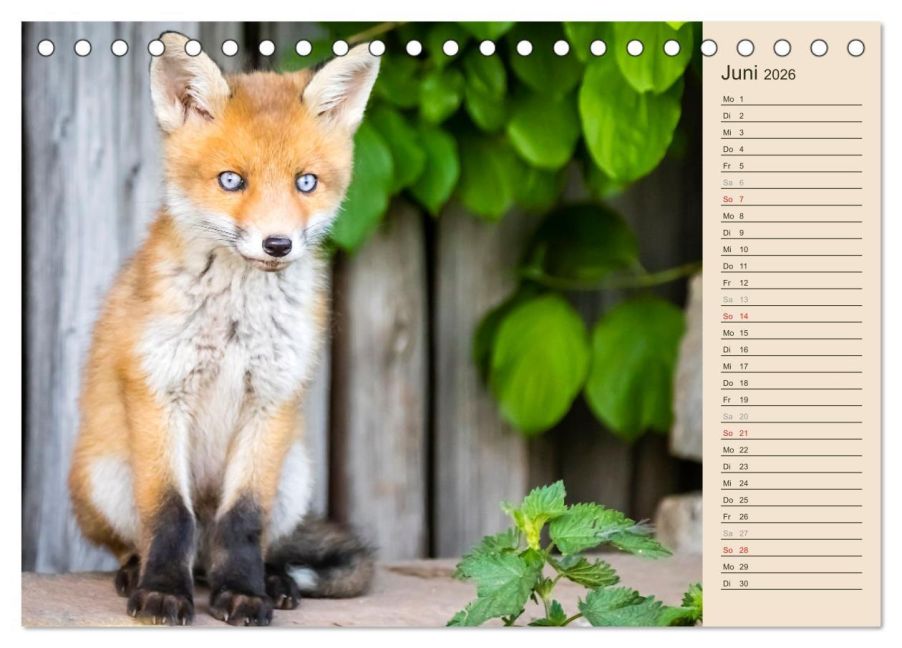Select the Sa 13 date row
This screenshot has height=648, width=902.
791,299
